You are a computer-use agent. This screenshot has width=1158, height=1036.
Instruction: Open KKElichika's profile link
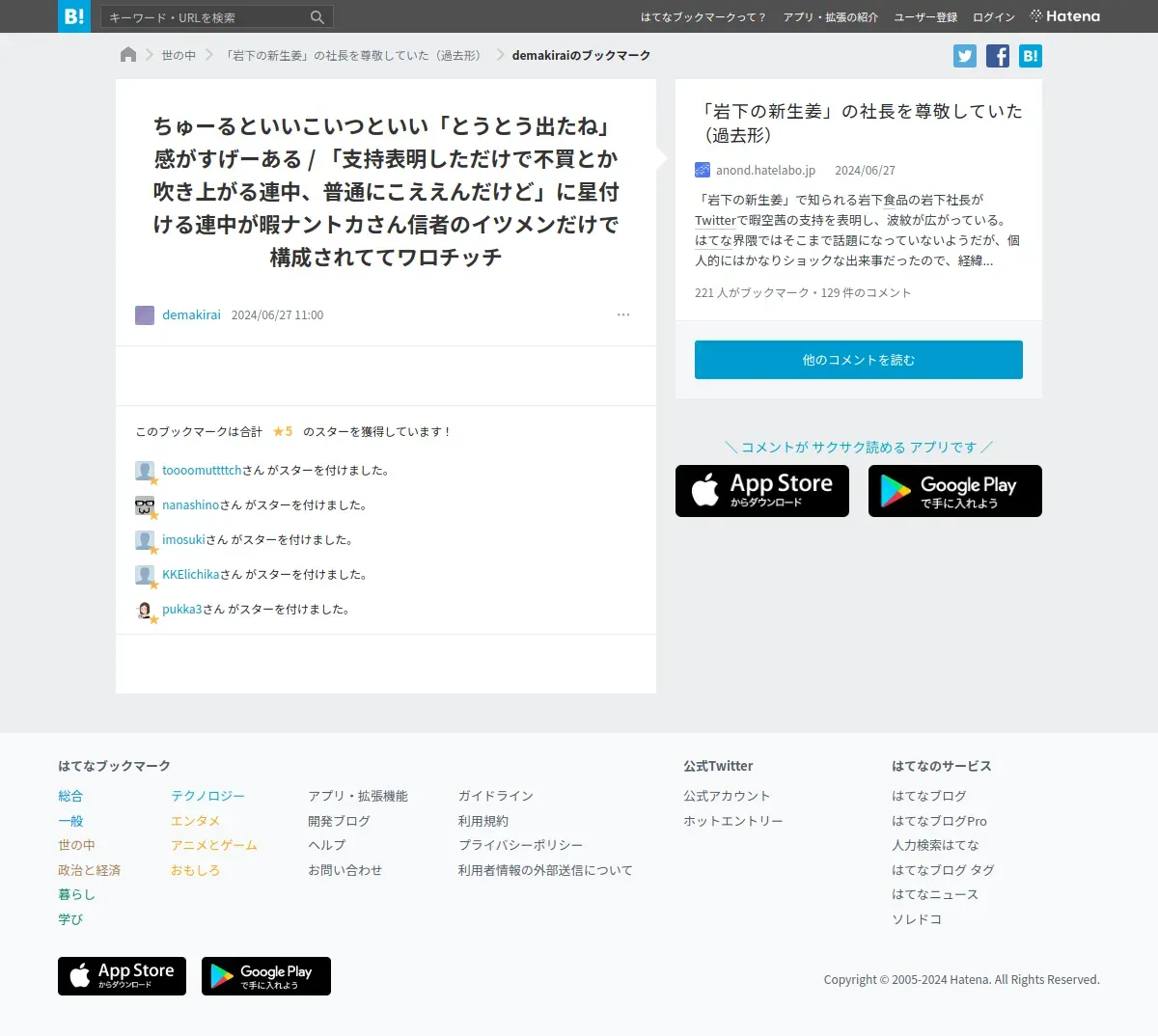191,575
